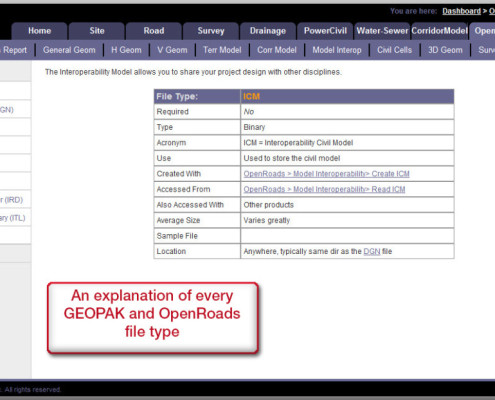Click the General Geom submenu item
The image size is (495, 400).
(69, 50)
